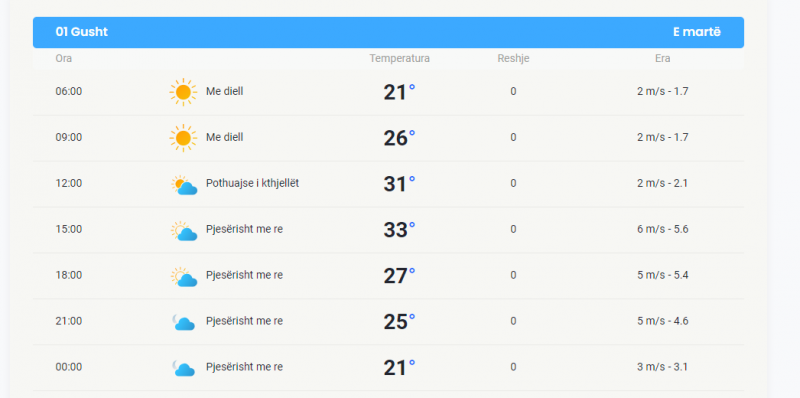Select the moon-and-cloud icon at 21:00
The height and width of the screenshot is (398, 800).
[184, 322]
